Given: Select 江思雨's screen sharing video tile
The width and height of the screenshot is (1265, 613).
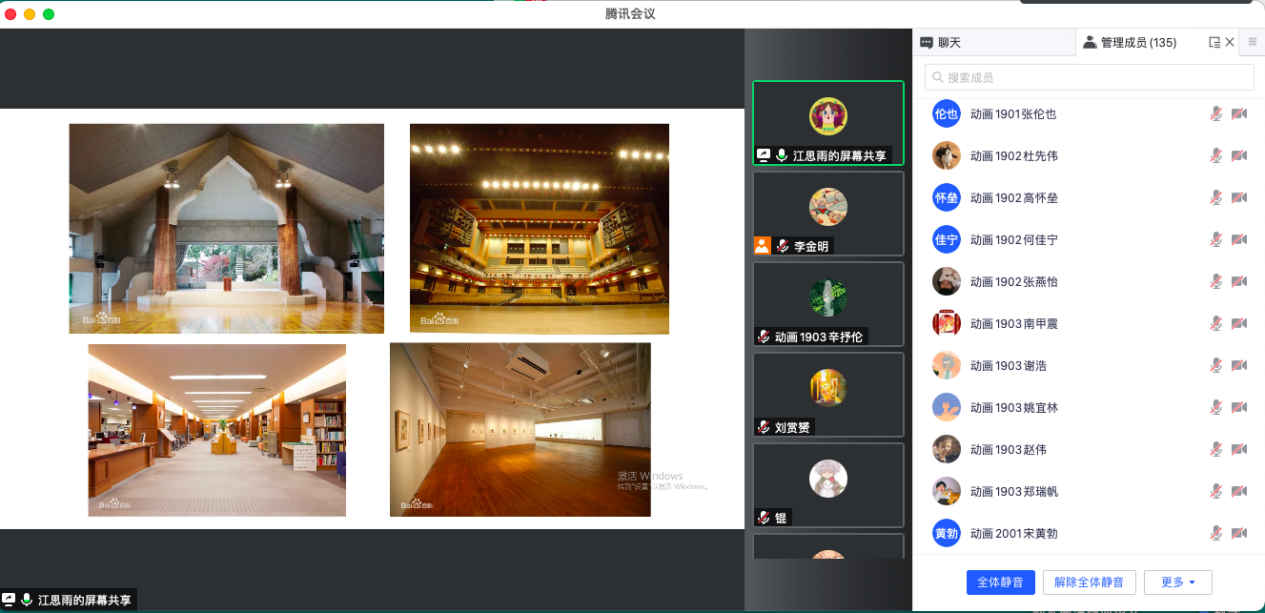Looking at the screenshot, I should [x=828, y=122].
